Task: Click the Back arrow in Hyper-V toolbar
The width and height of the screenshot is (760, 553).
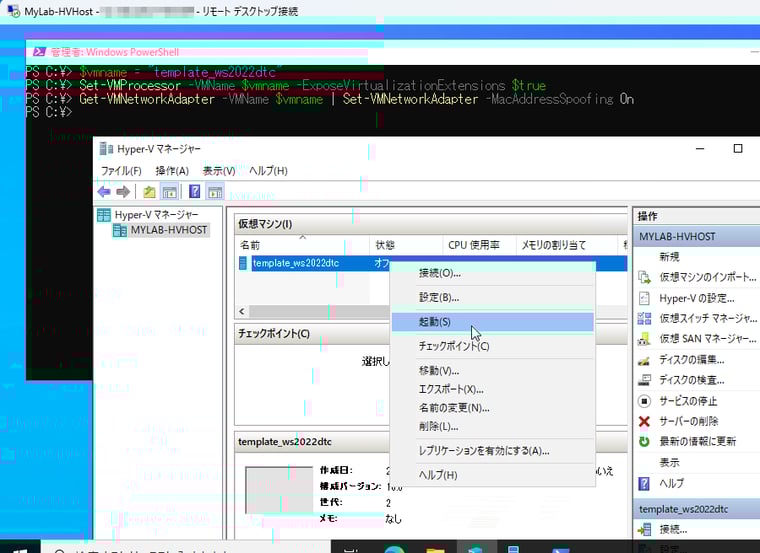Action: click(104, 192)
